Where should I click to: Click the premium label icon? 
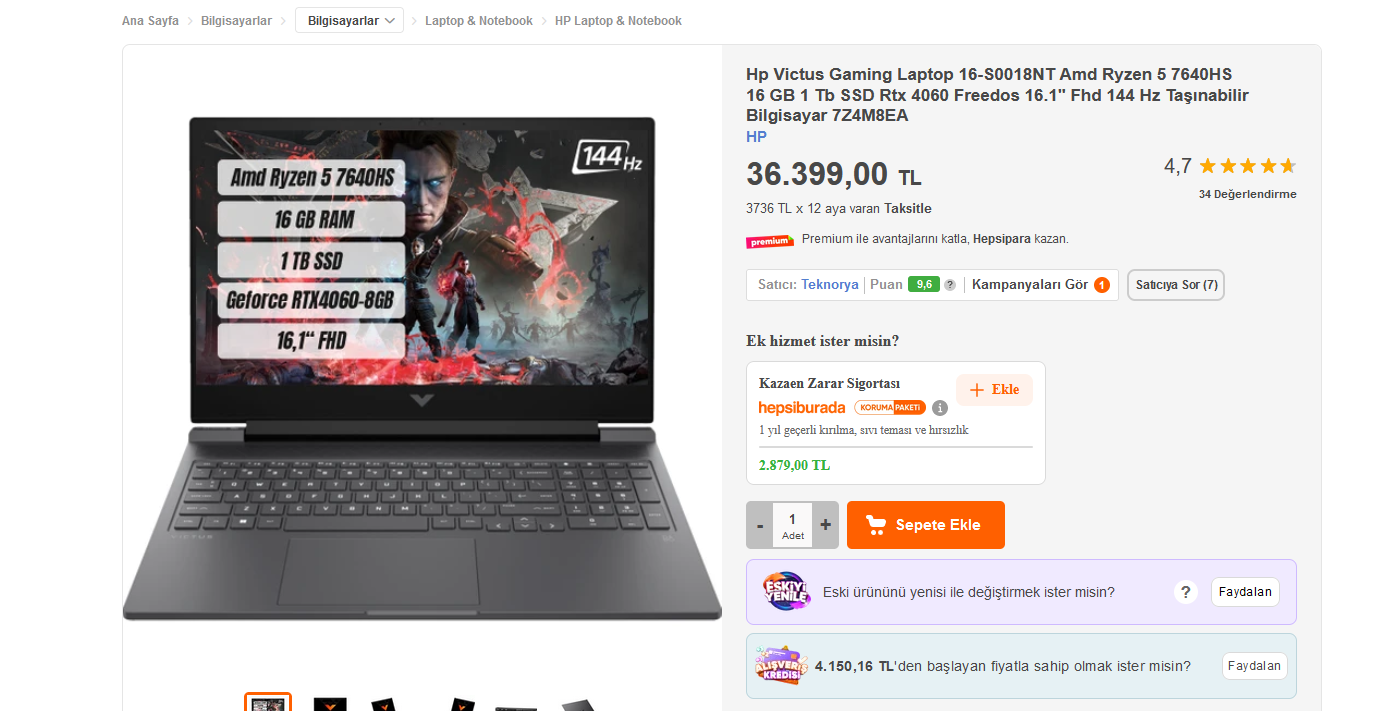point(770,241)
